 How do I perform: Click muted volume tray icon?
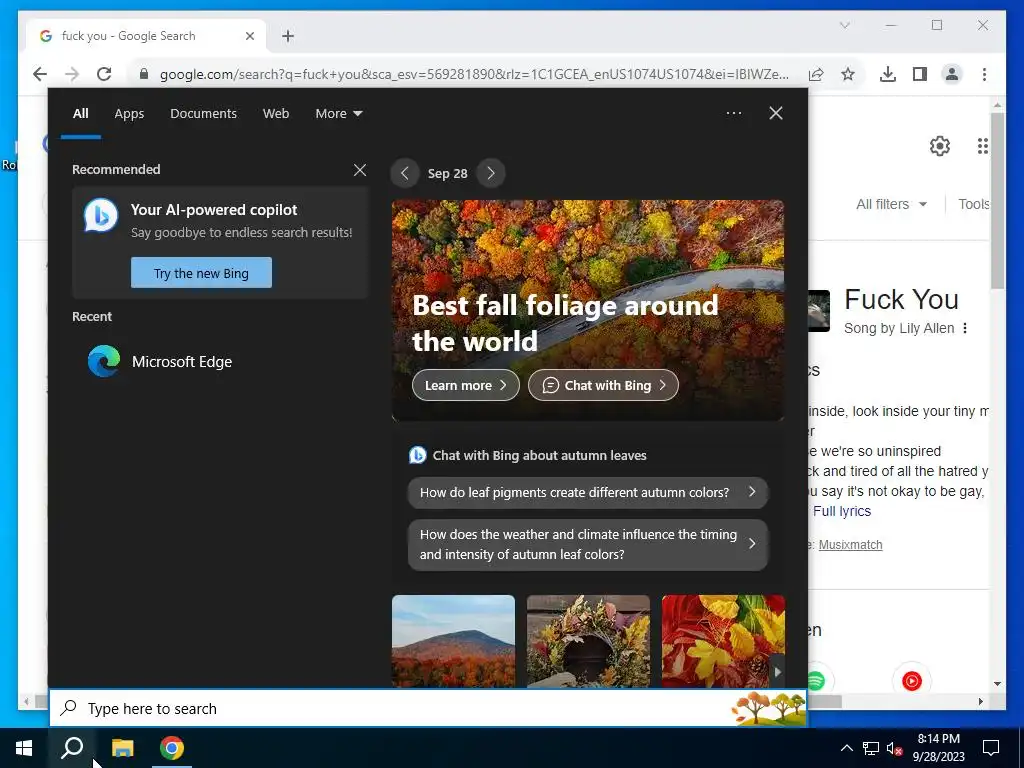click(894, 748)
